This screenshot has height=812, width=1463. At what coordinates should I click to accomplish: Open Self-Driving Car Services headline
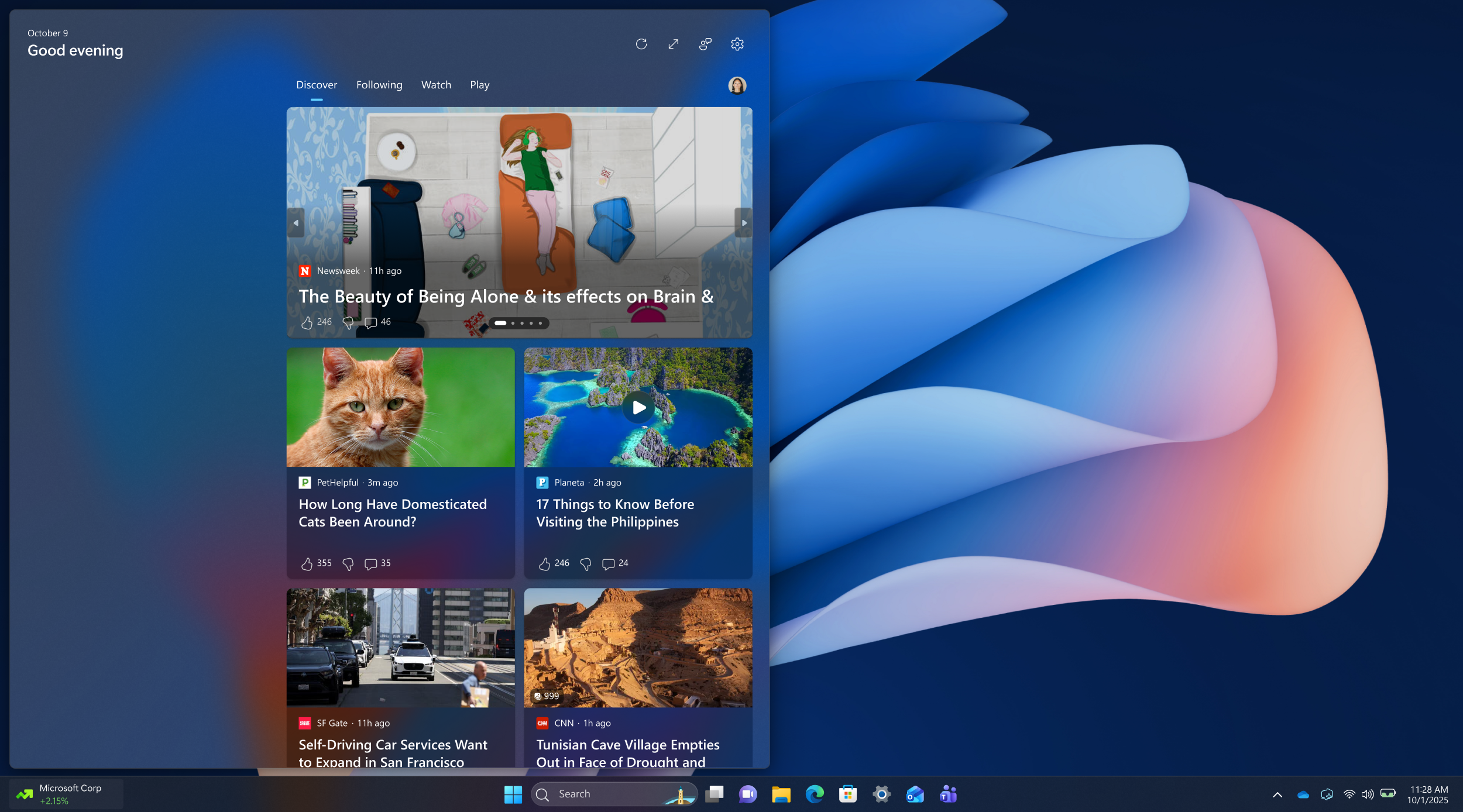point(393,753)
